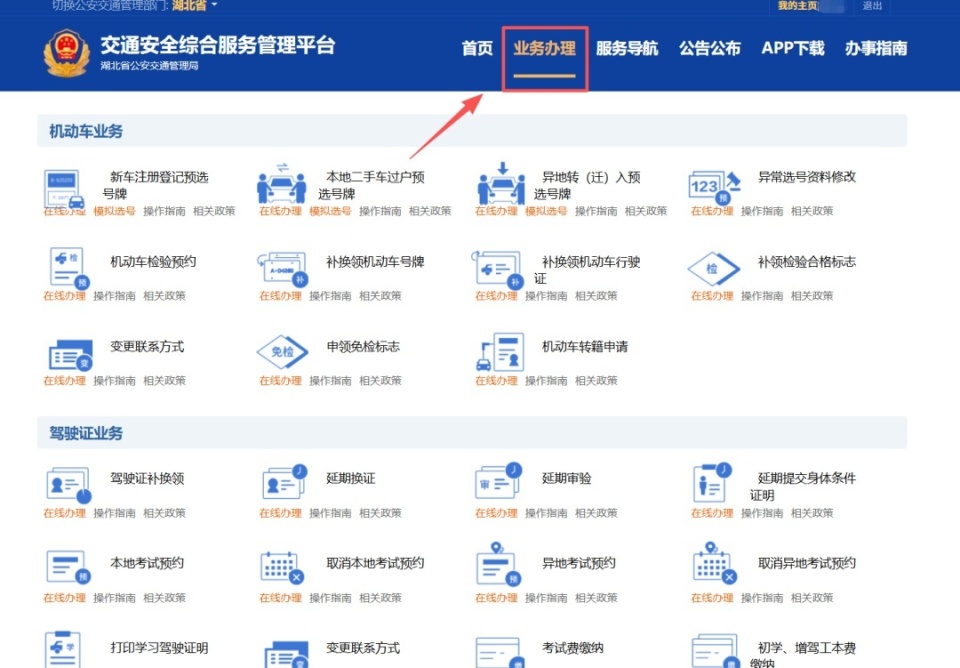This screenshot has height=668, width=960.
Task: Click 在线办理 under 驾驶证补换领
Action: (x=64, y=513)
